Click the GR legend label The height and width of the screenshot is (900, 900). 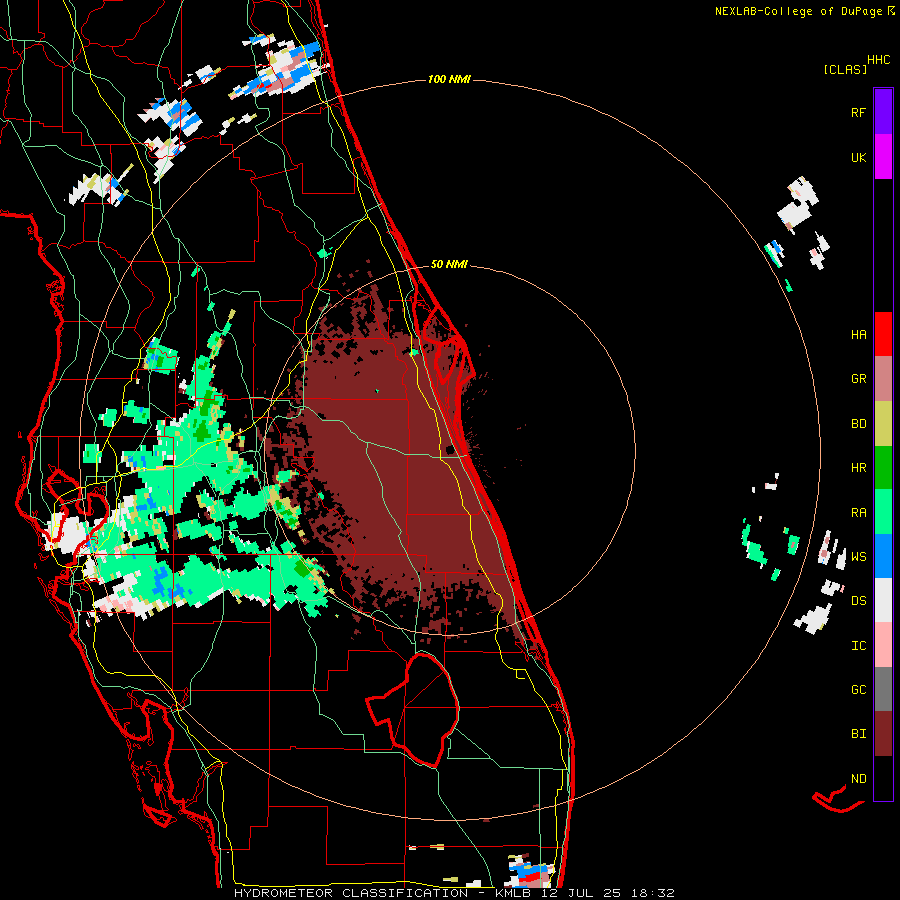(x=858, y=379)
